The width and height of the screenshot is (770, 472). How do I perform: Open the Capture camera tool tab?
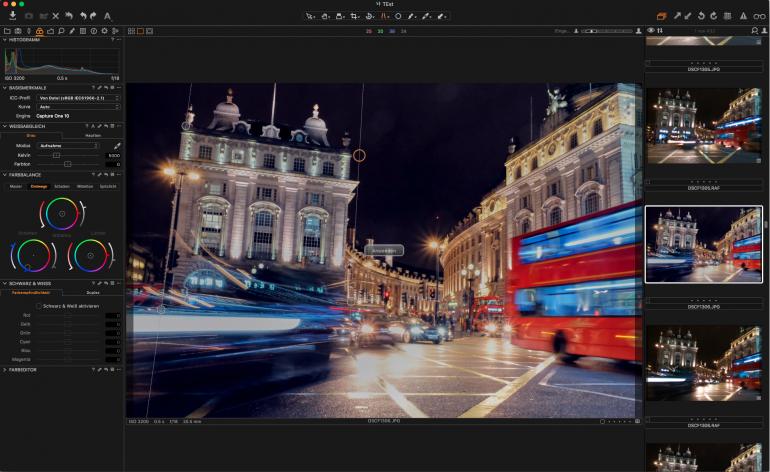pos(18,31)
